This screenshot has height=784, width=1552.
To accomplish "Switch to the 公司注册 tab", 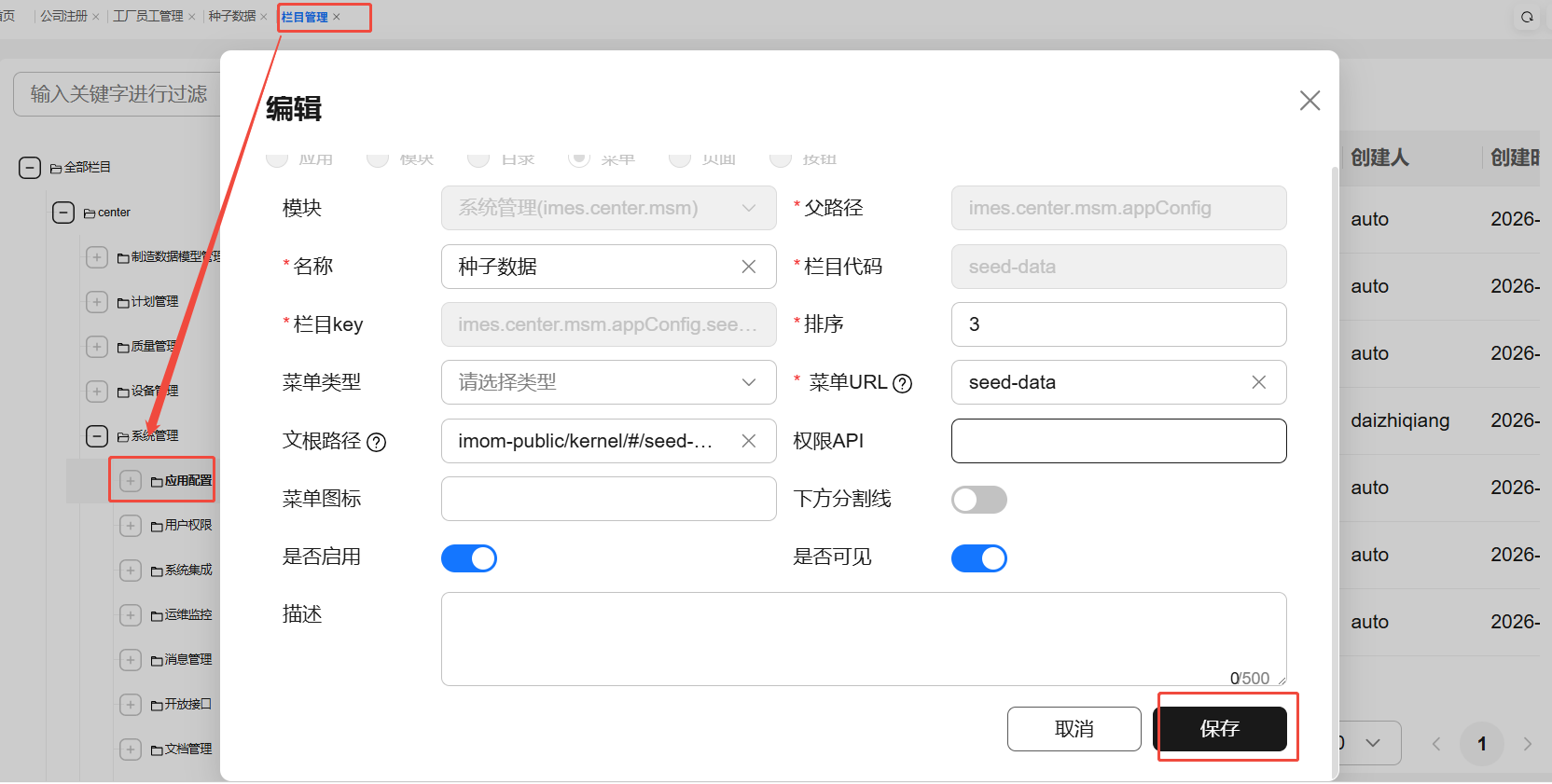I will click(x=63, y=17).
